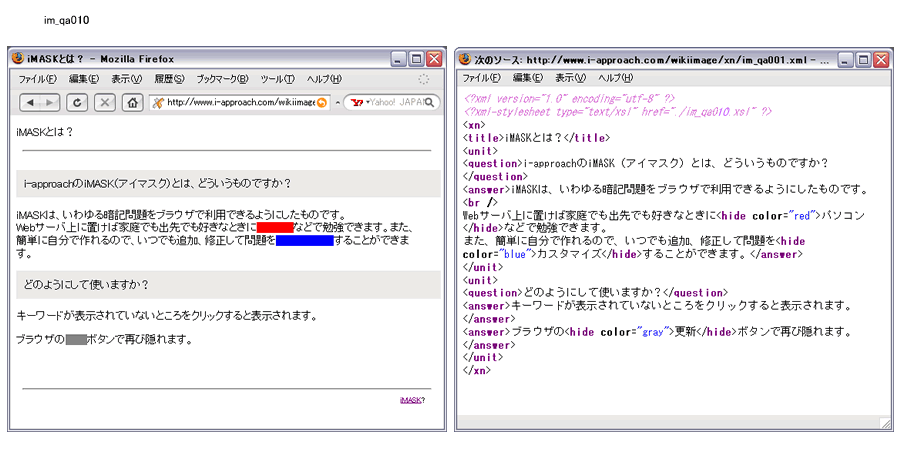
Task: Reload the page with the refresh icon
Action: point(78,102)
